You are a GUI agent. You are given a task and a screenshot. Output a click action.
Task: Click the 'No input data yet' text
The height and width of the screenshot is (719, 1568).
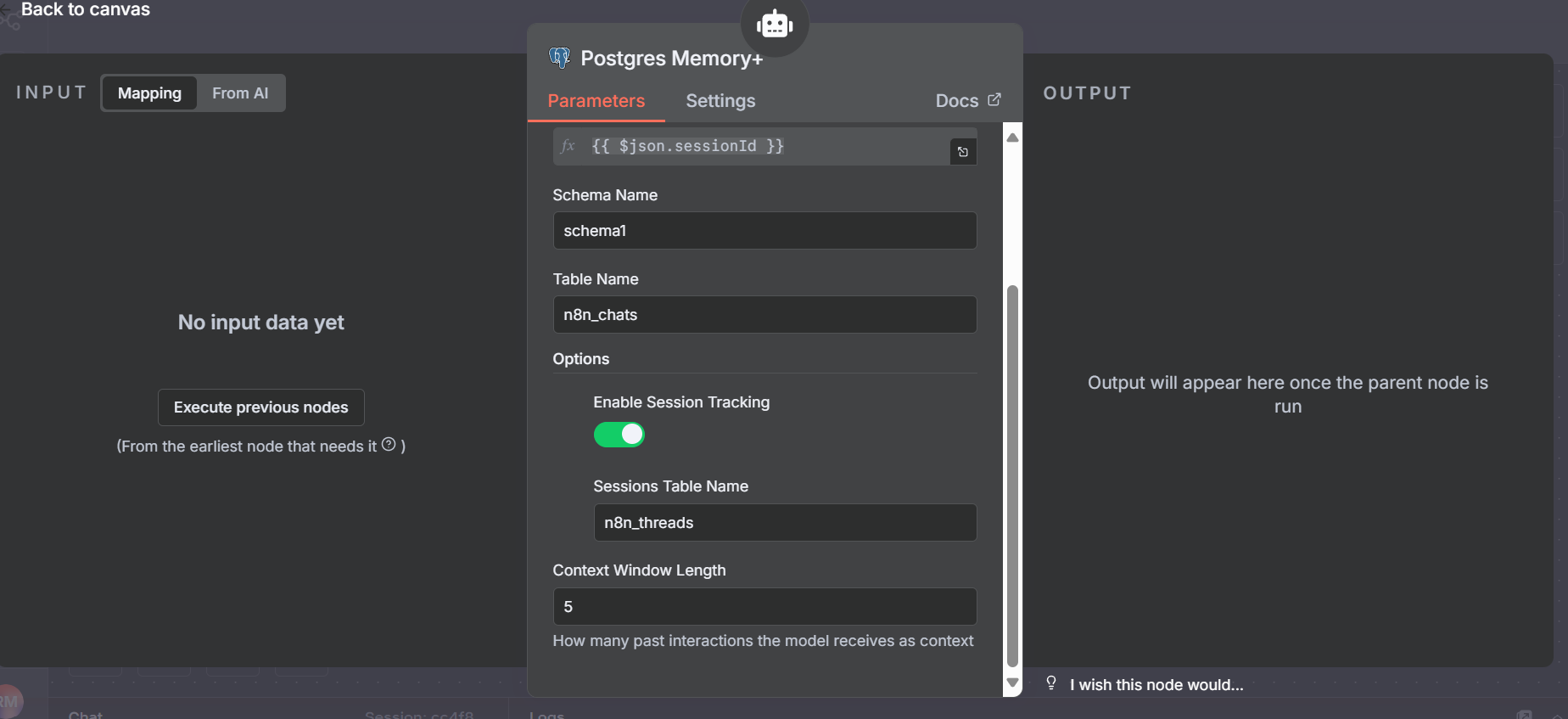[x=261, y=323]
